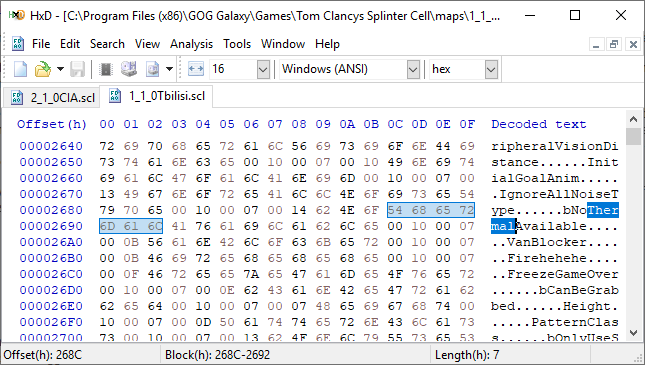Viewport: 645px width, 365px height.
Task: Click offset row 00002640
Action: (51, 146)
